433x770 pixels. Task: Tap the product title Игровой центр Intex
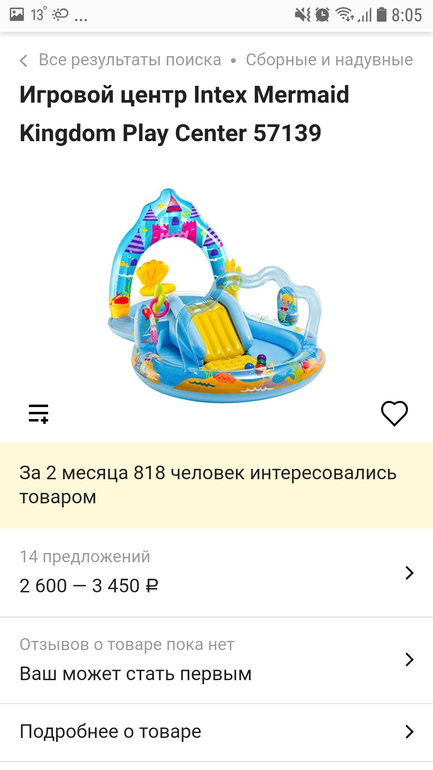[x=184, y=113]
